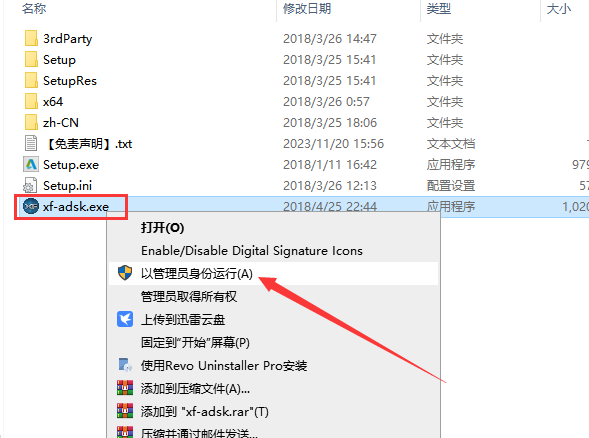Click the Xunlei bird icon in the menu
This screenshot has width=589, height=438.
pyautogui.click(x=125, y=319)
